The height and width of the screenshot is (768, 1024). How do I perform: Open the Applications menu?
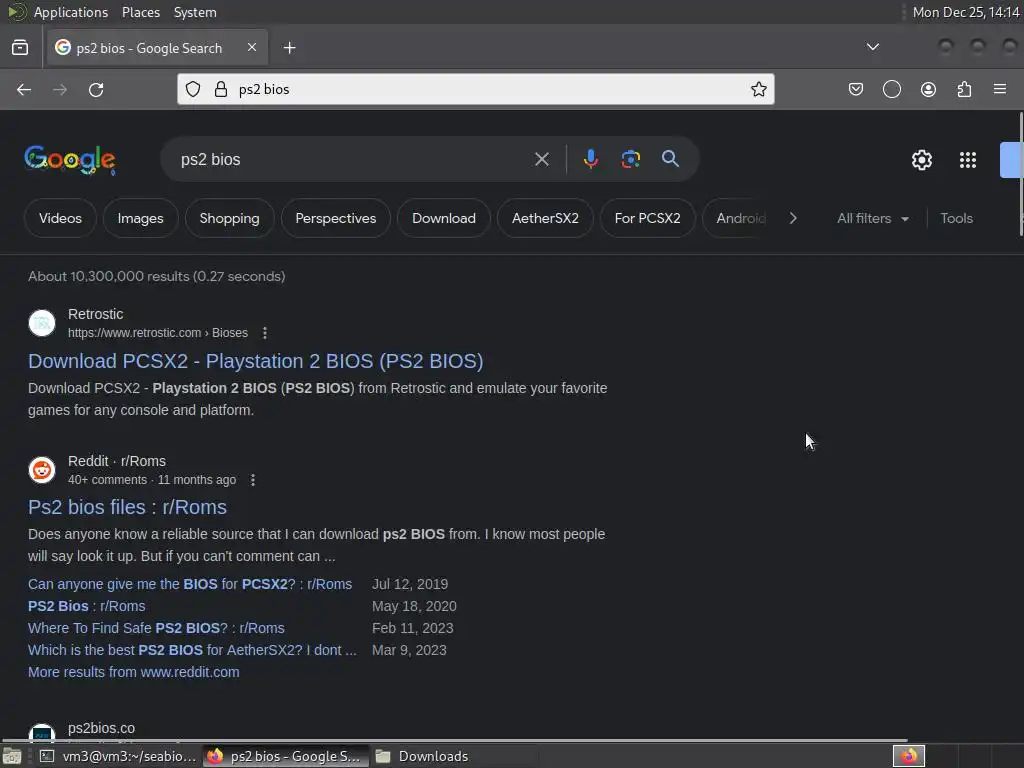point(71,12)
